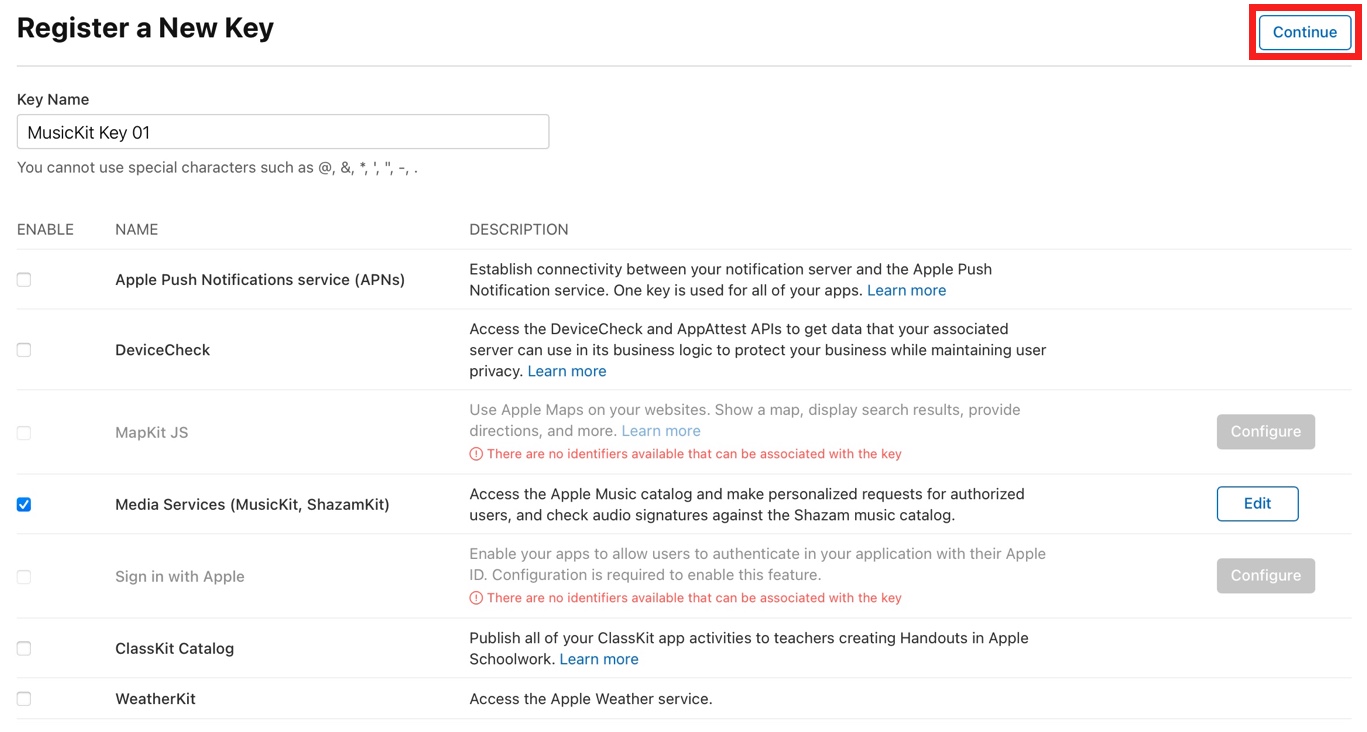Click Configure button for Sign in with Apple
The width and height of the screenshot is (1367, 732).
pyautogui.click(x=1265, y=576)
